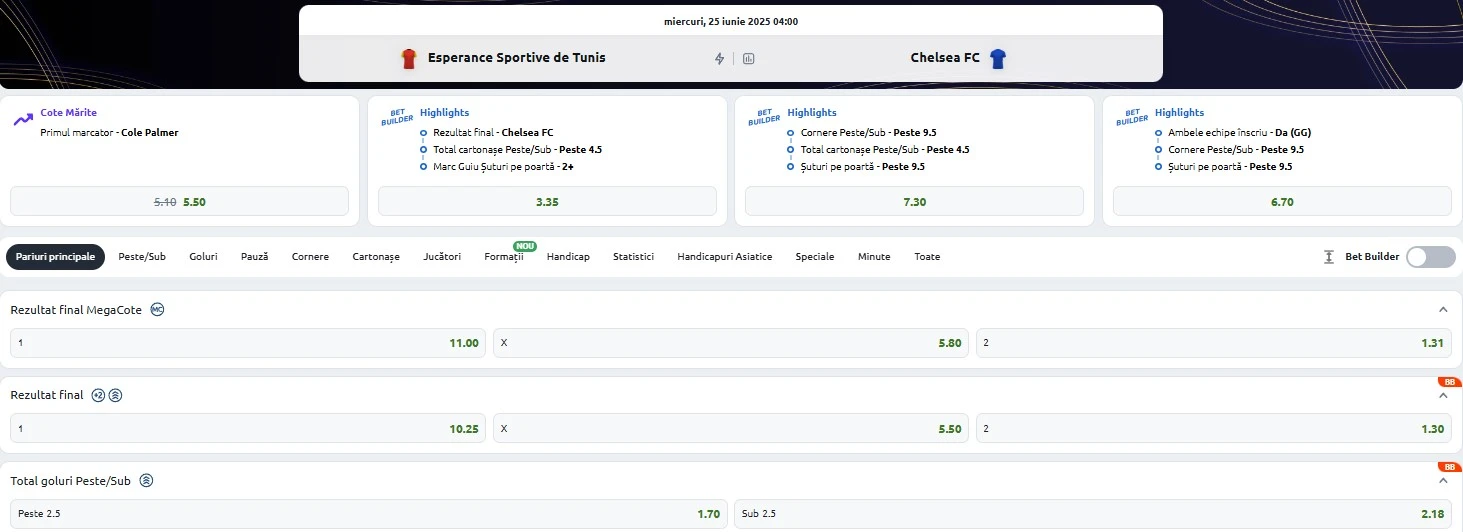Click the boost icon beside Total goluri Peste/Sub

(146, 481)
